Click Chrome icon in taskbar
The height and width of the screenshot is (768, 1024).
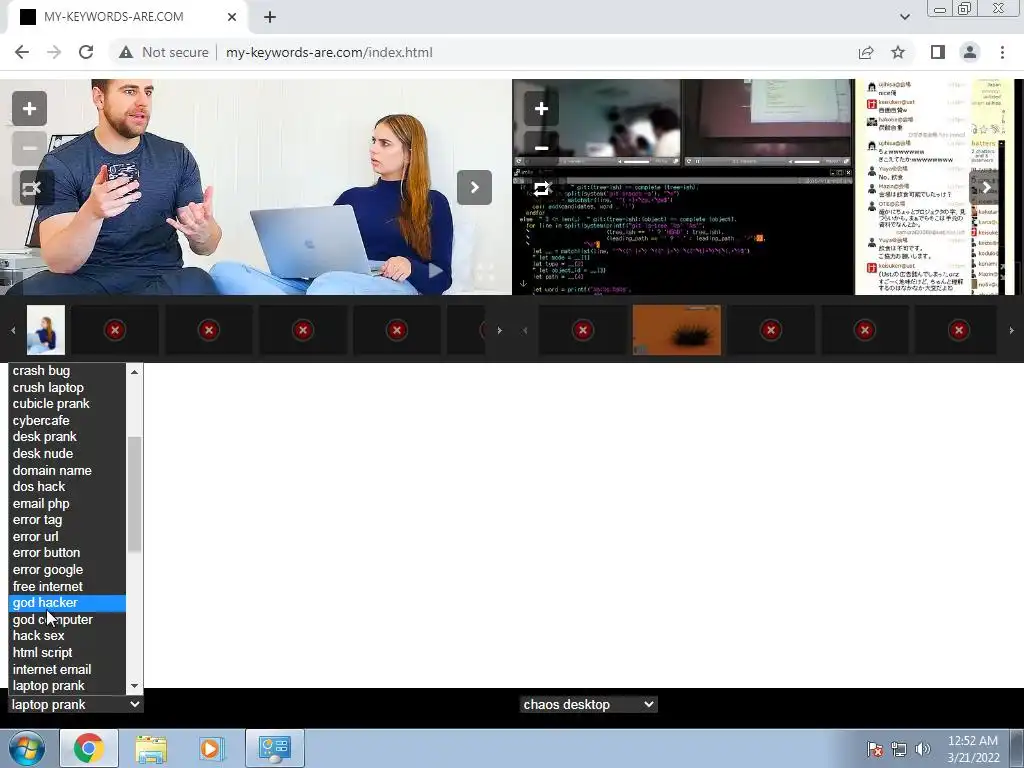tap(89, 748)
